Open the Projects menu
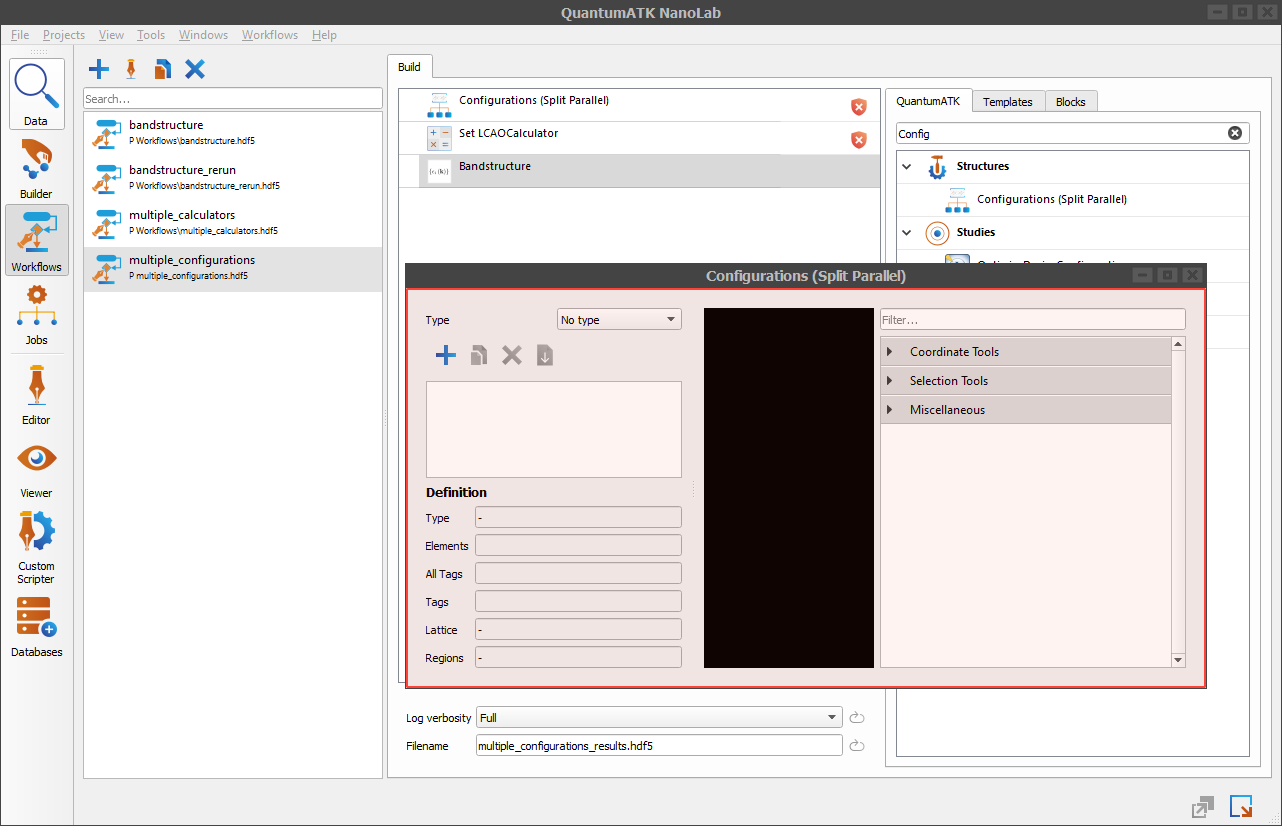The width and height of the screenshot is (1282, 826). (64, 35)
